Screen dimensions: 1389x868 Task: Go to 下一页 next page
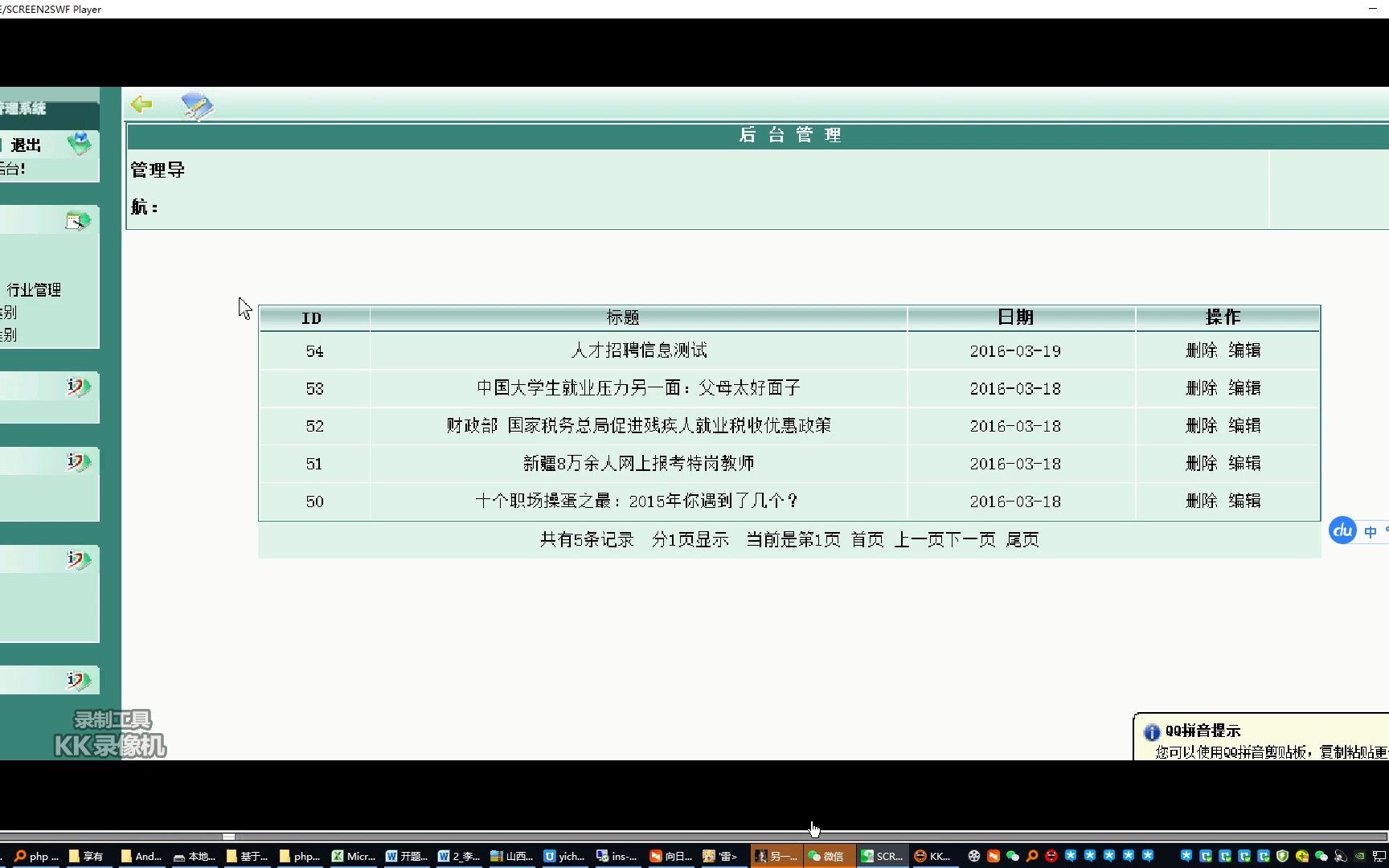pyautogui.click(x=971, y=539)
